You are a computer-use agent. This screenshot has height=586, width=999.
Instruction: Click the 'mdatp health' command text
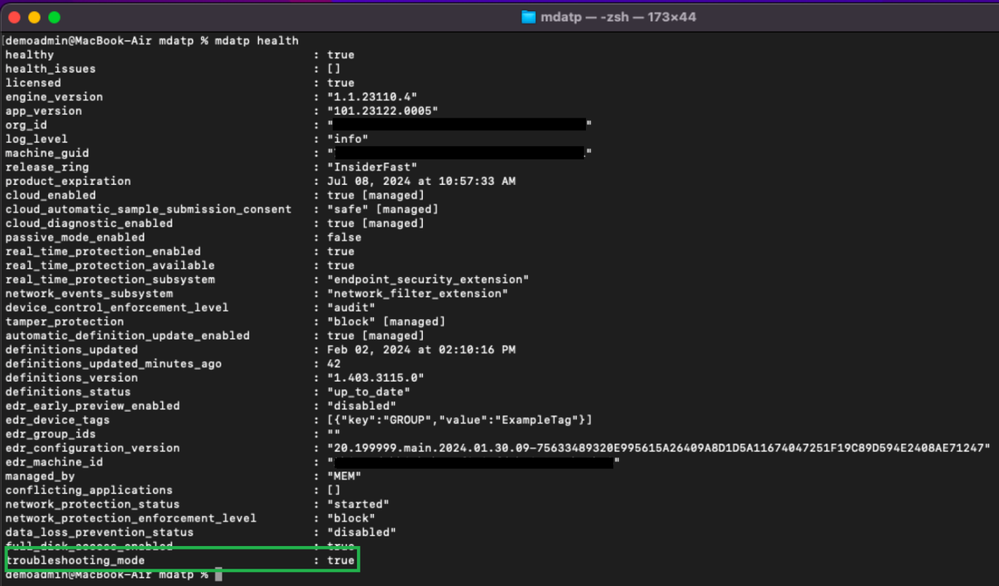tap(256, 41)
